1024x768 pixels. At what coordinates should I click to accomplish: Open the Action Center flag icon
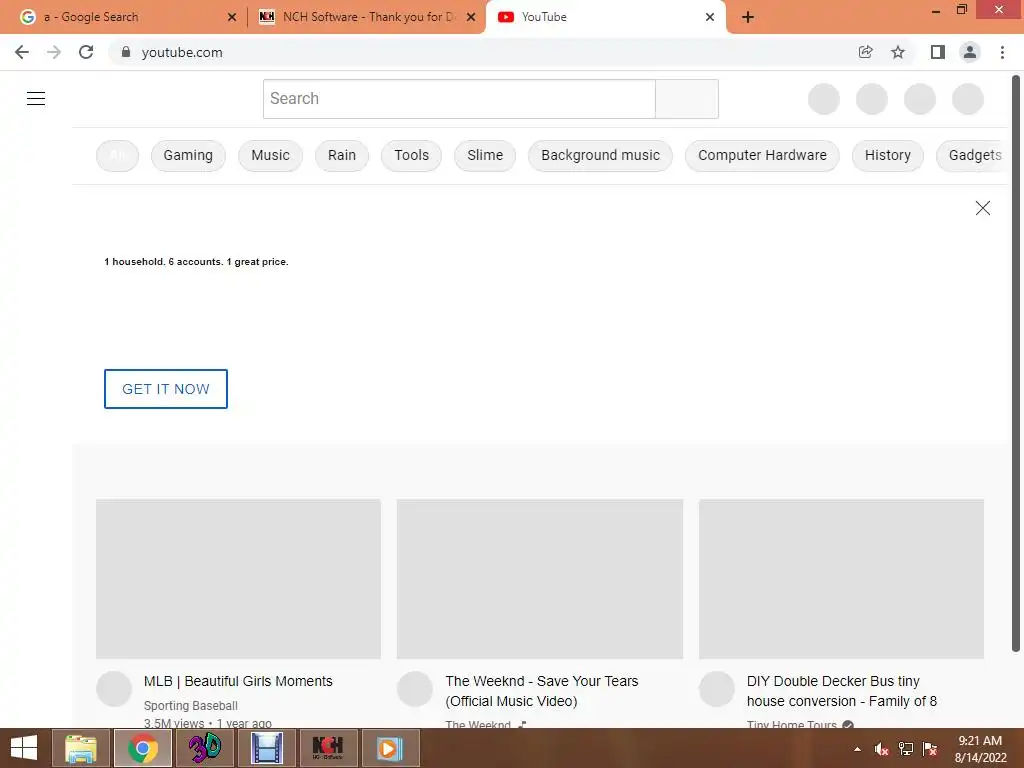[930, 750]
